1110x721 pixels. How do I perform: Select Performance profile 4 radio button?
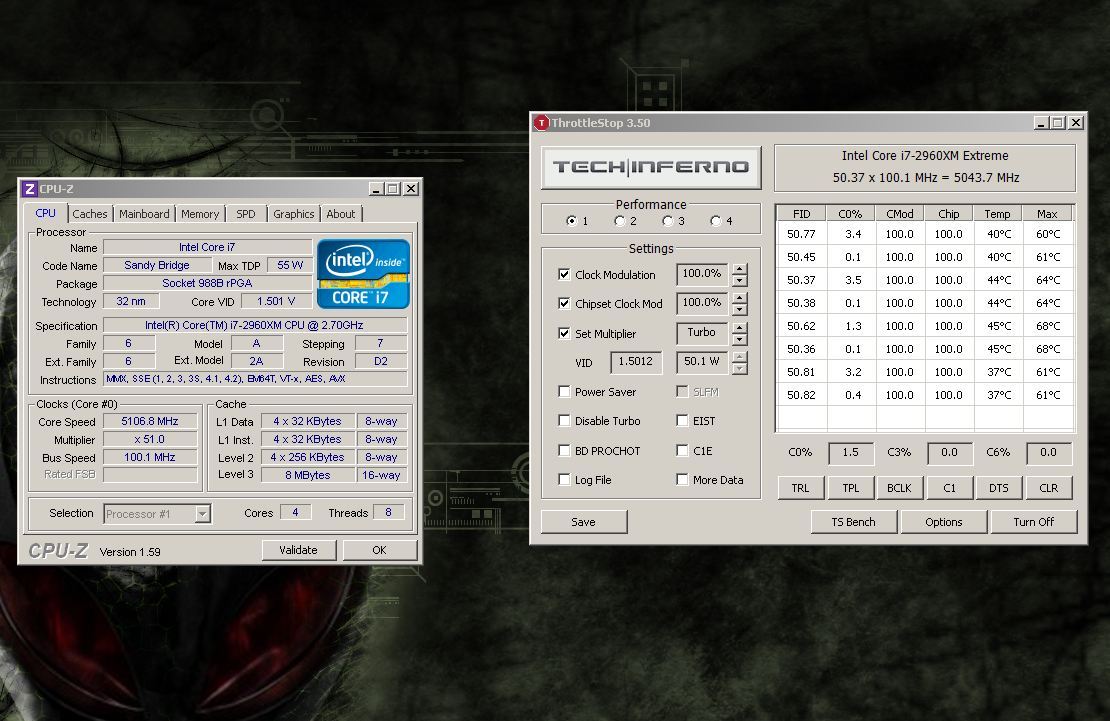[716, 221]
